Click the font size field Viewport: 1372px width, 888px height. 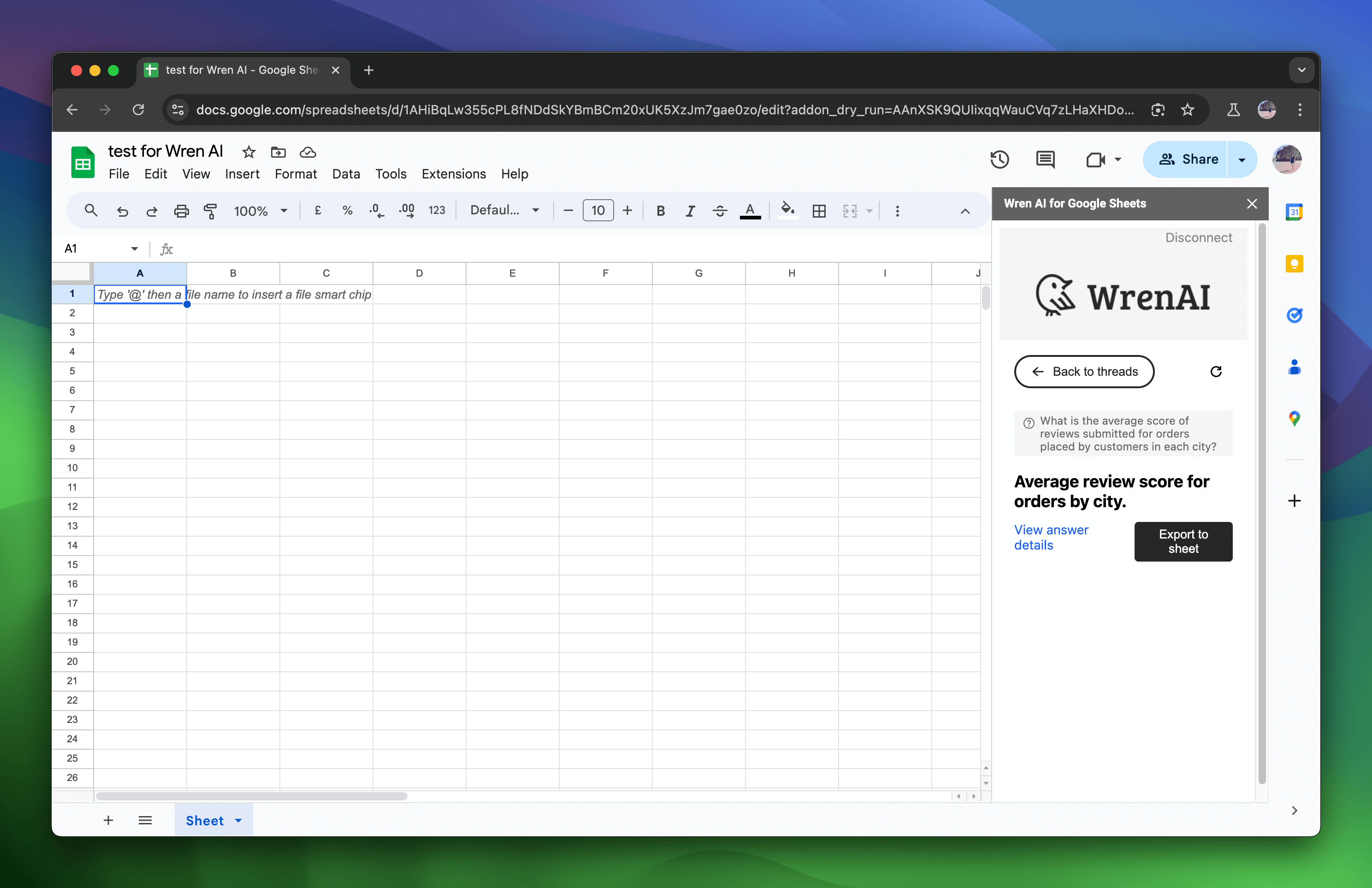[x=598, y=210]
